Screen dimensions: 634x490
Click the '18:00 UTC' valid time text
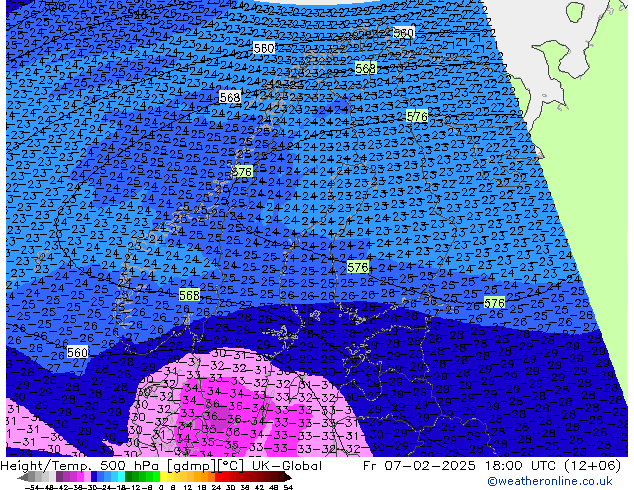[519, 466]
